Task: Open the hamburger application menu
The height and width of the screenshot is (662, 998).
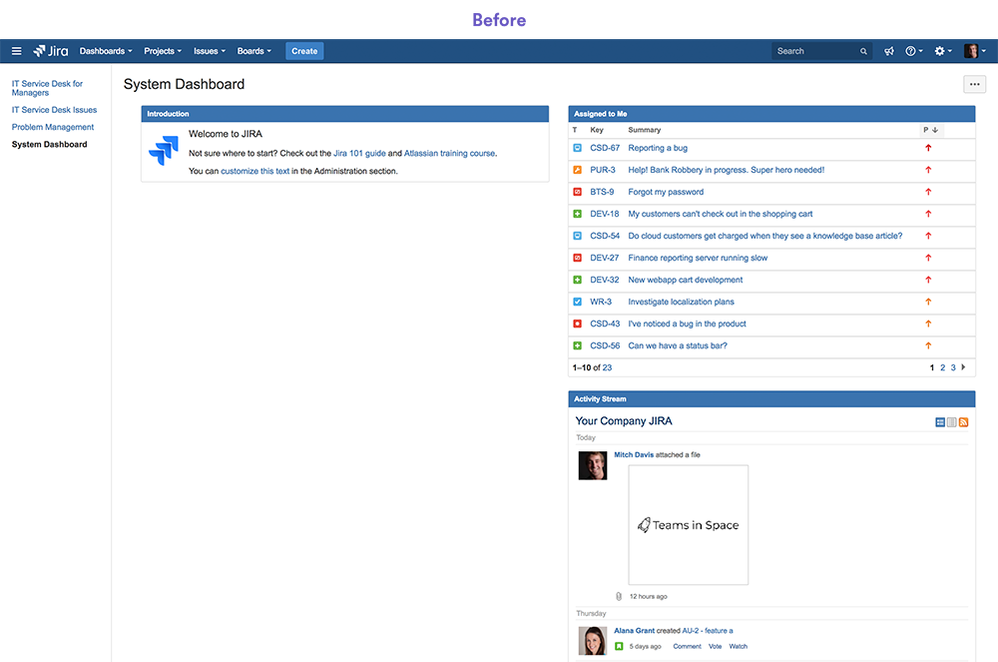Action: (x=17, y=51)
